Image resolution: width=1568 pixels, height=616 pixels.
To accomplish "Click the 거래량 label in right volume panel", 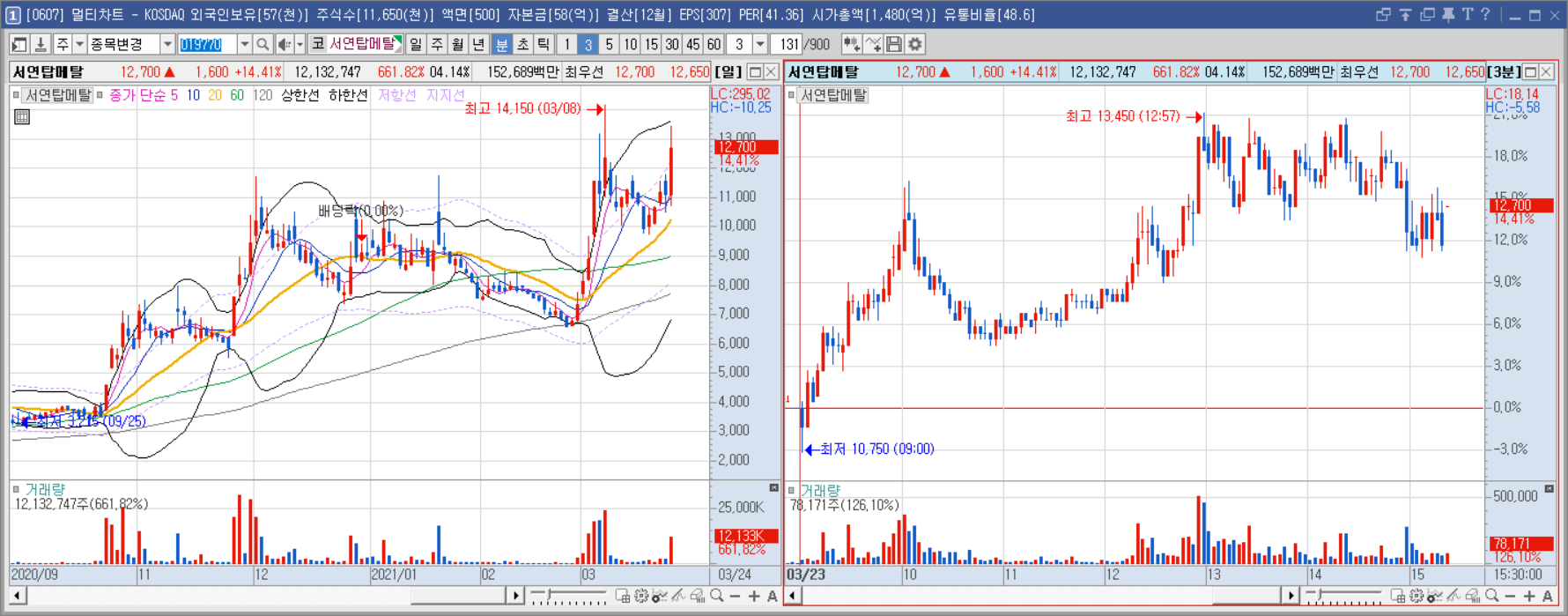I will coord(820,490).
